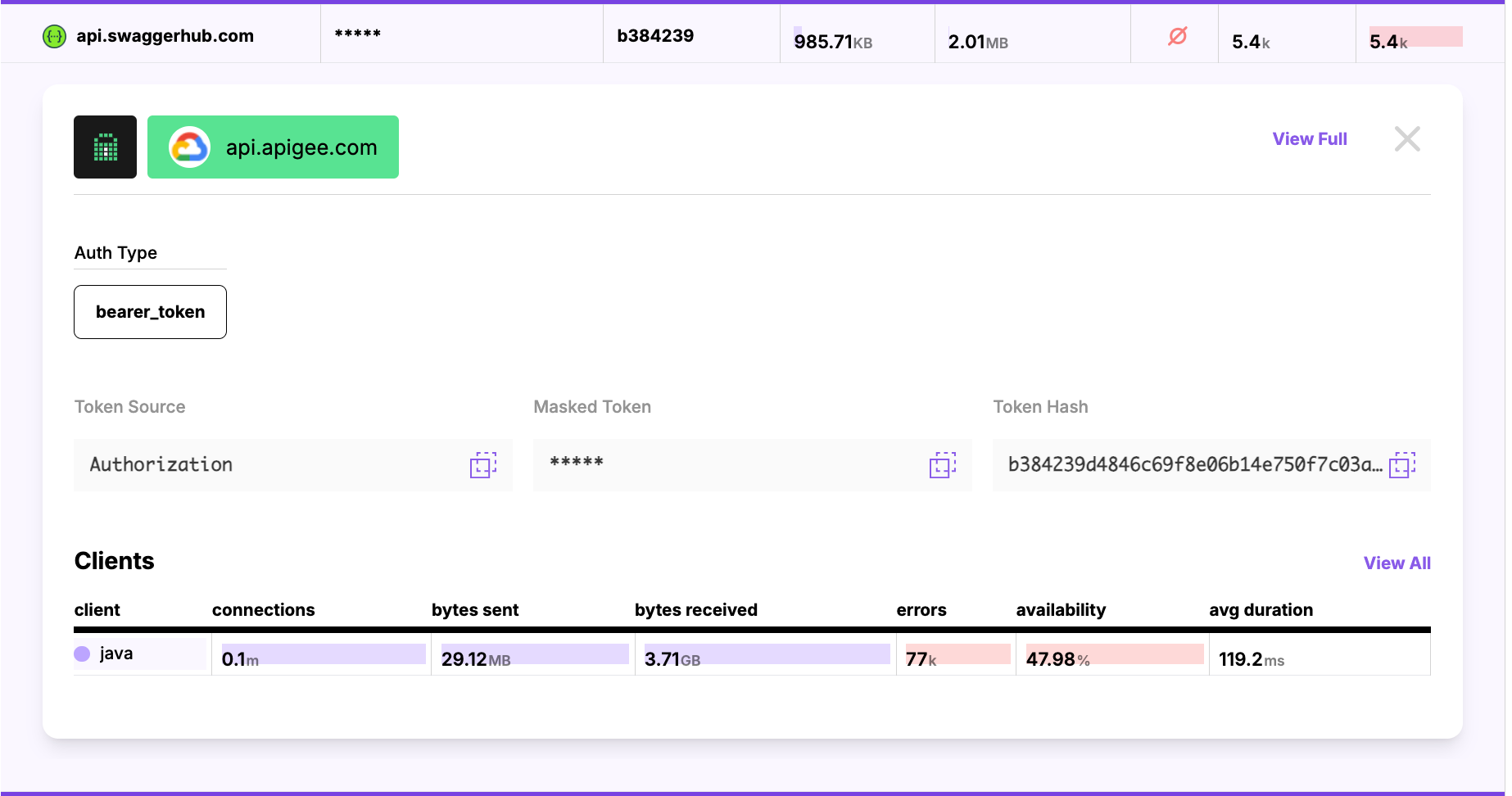Click the dark service icon beside api.apigee.com
Screen dimensions: 1512x796
[105, 147]
